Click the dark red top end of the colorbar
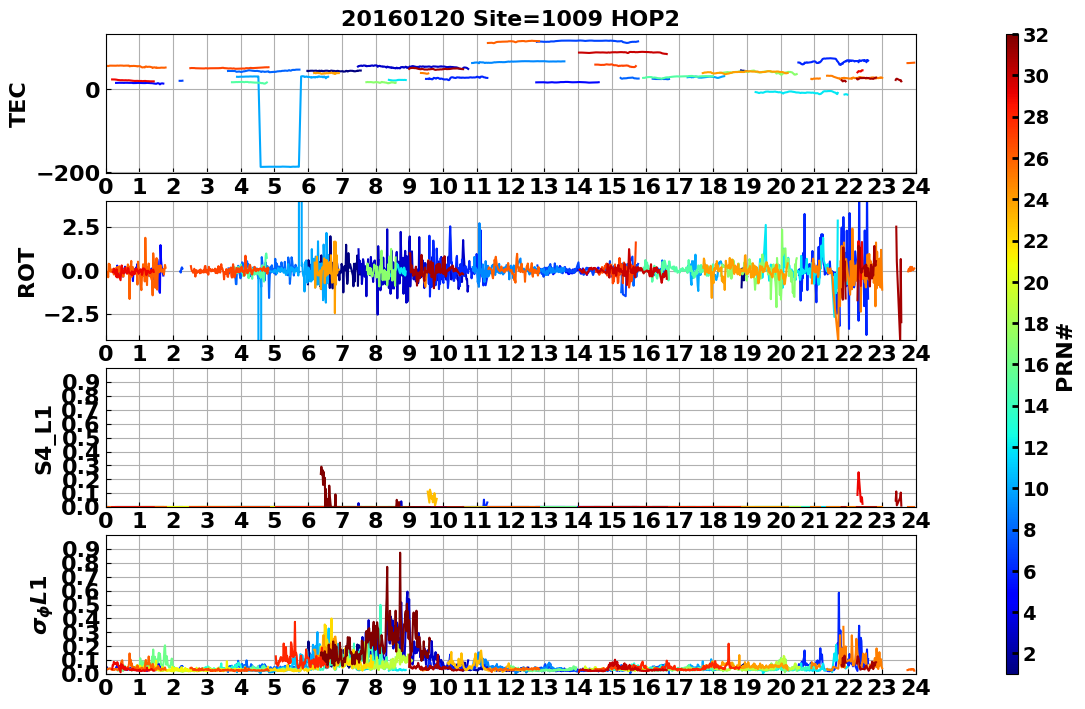 [1012, 42]
